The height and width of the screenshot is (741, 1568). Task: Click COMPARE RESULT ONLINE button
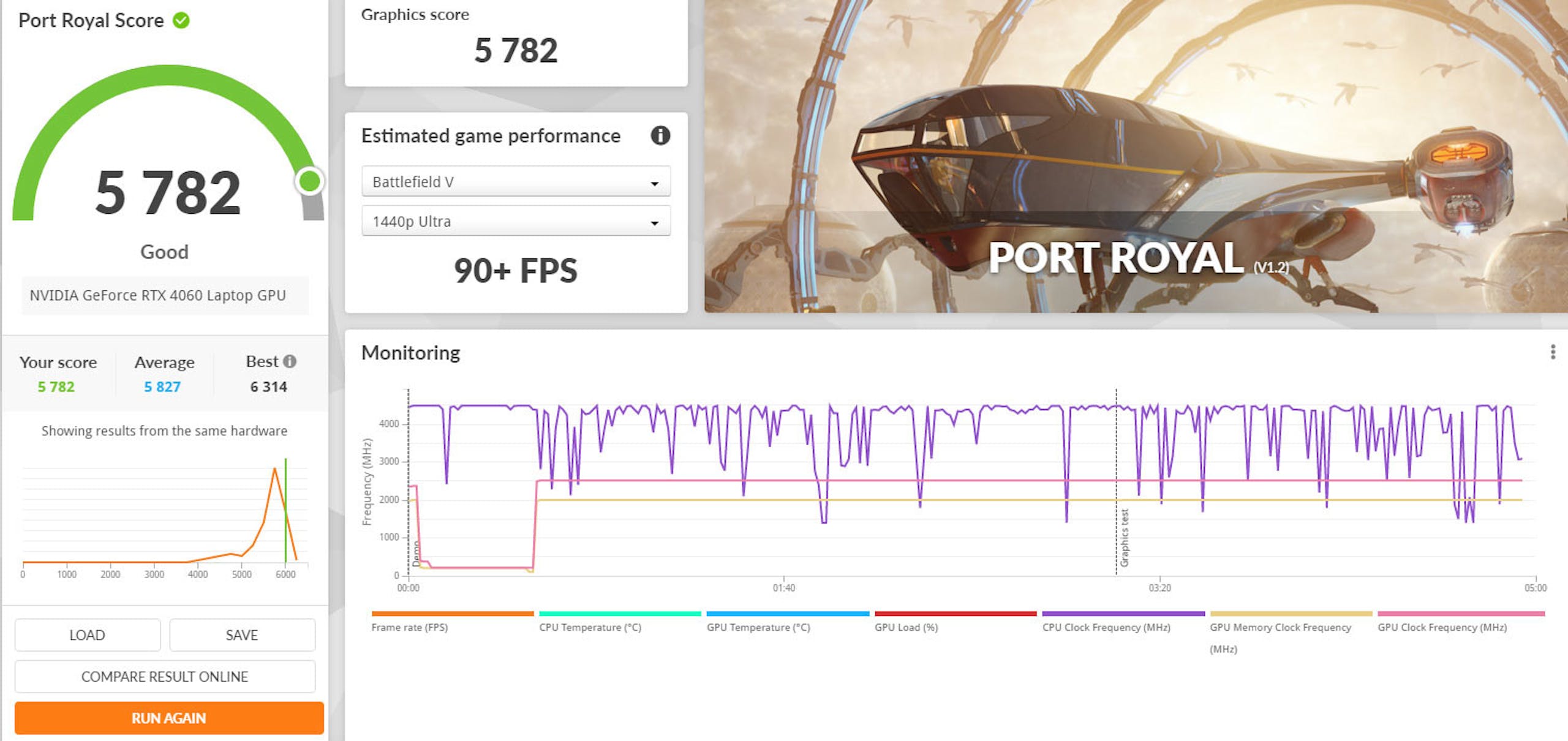click(165, 677)
